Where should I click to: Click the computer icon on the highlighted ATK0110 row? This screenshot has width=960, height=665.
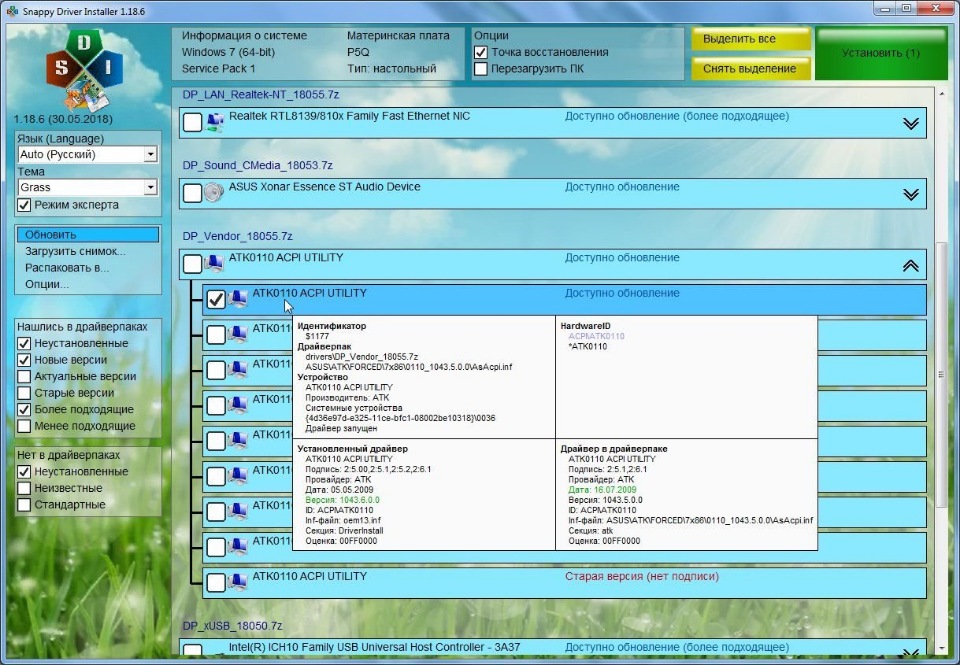[238, 299]
